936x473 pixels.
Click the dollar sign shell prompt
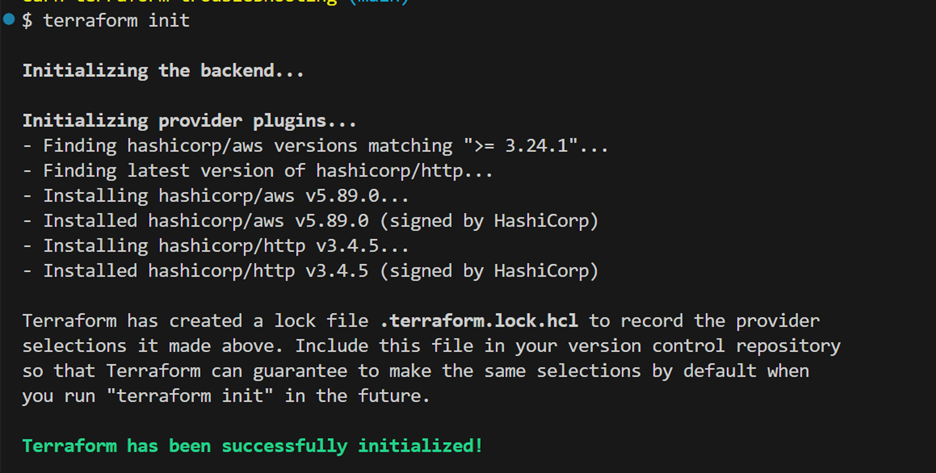(27, 20)
